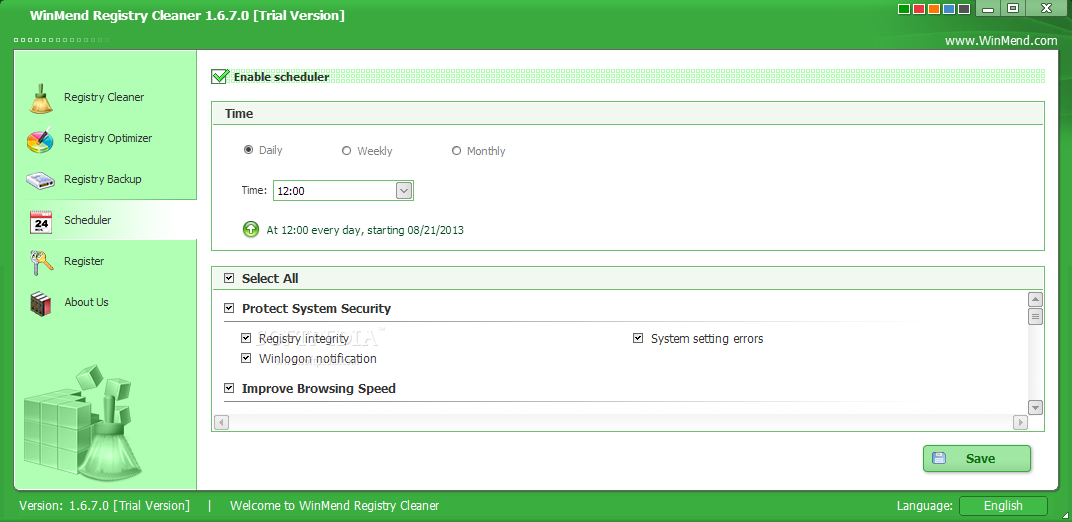This screenshot has width=1072, height=522.
Task: Toggle Registry integrity checkbox
Action: (x=246, y=338)
